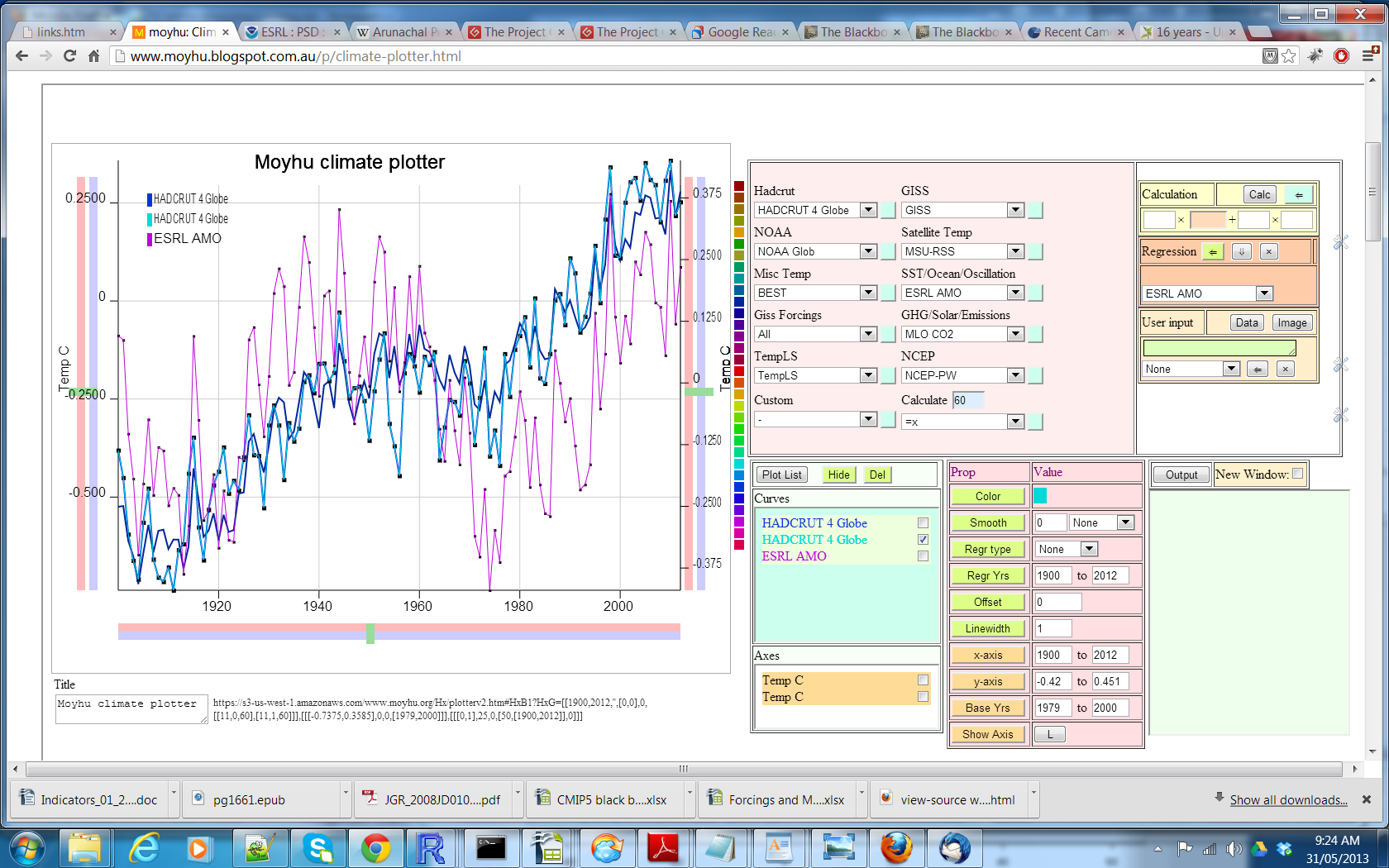Expand the Smooth type None dropdown
The width and height of the screenshot is (1389, 868).
tap(1101, 522)
